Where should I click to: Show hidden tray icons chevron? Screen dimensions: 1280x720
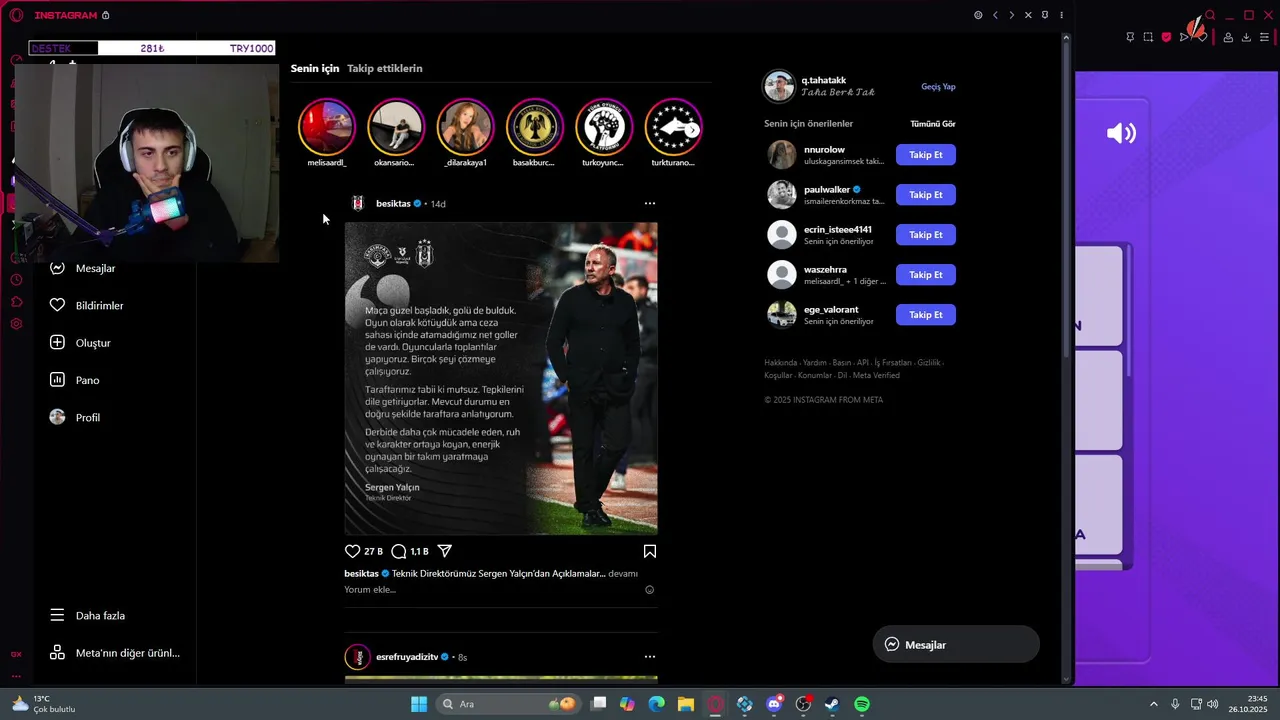click(1154, 704)
